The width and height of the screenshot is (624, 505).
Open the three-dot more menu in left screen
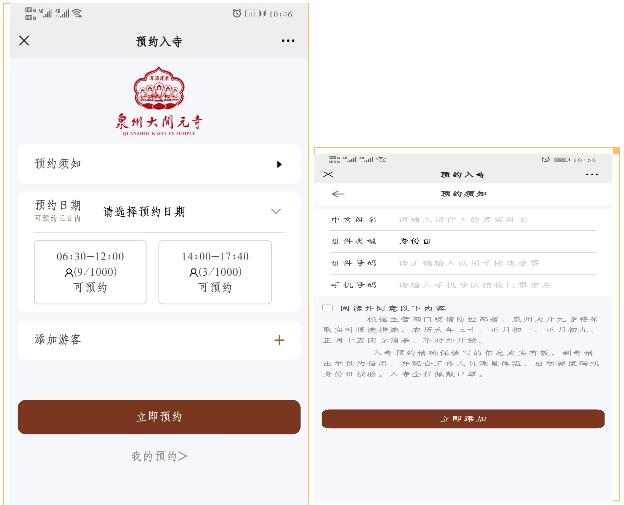coord(288,41)
